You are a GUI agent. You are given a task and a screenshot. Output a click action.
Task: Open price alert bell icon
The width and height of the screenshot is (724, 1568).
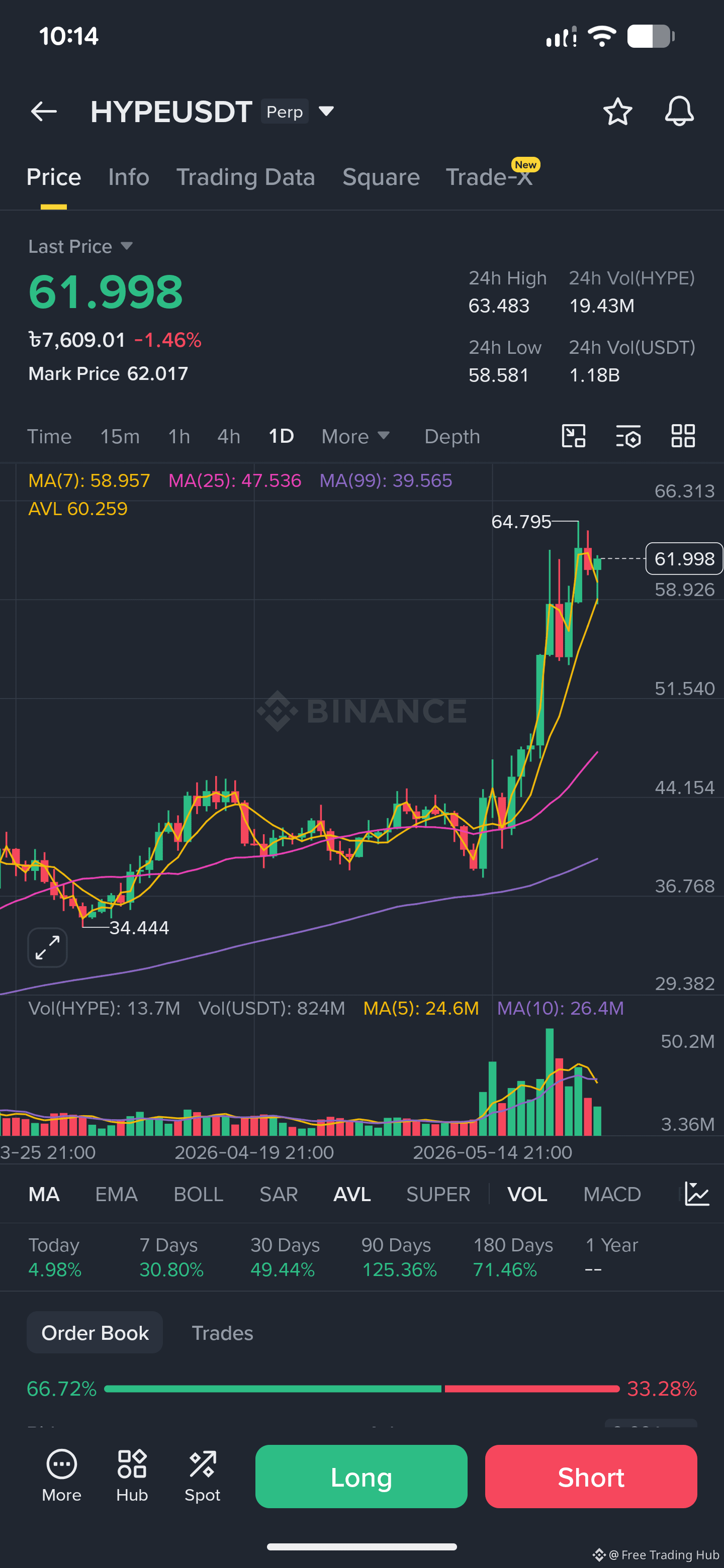click(679, 112)
